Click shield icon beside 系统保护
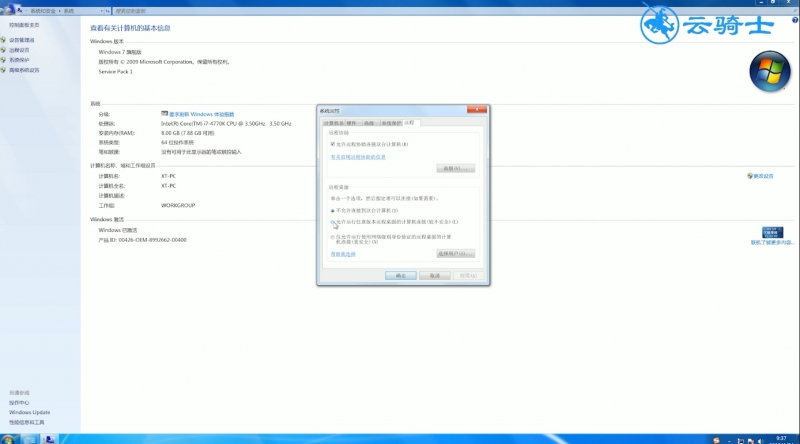The height and width of the screenshot is (444, 800). click(x=4, y=60)
